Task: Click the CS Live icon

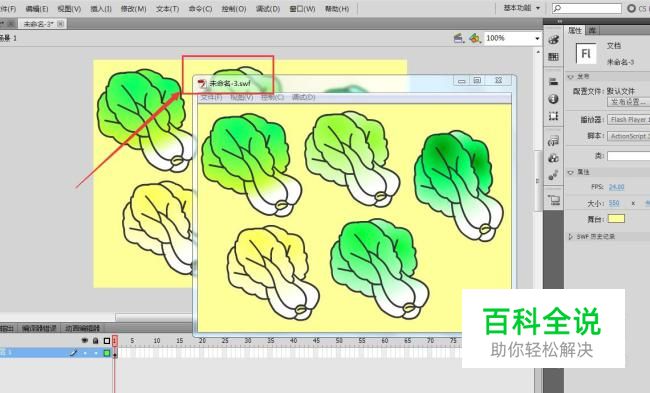Action: pos(631,8)
